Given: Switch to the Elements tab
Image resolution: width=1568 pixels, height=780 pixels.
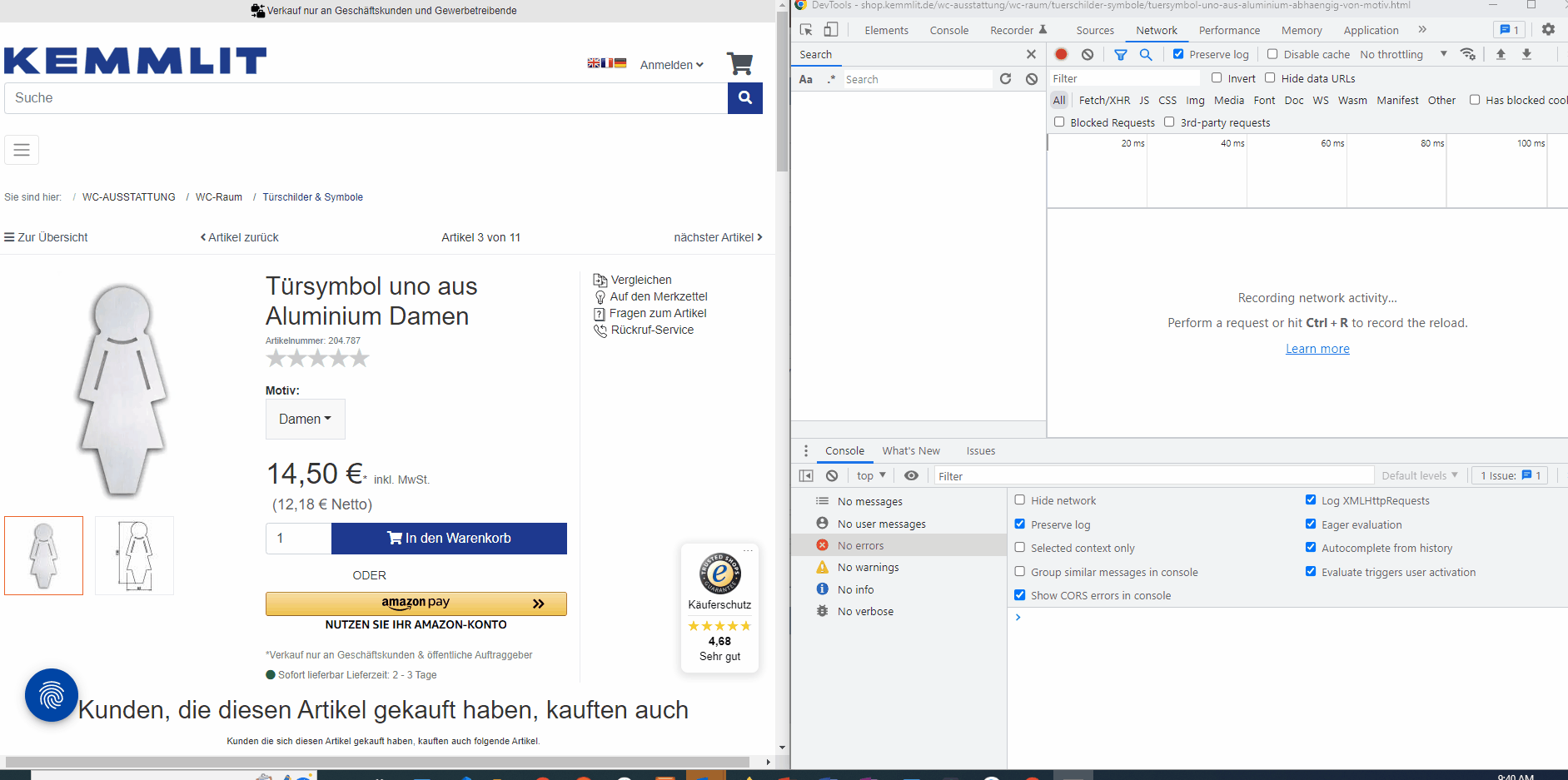Looking at the screenshot, I should pos(886,30).
